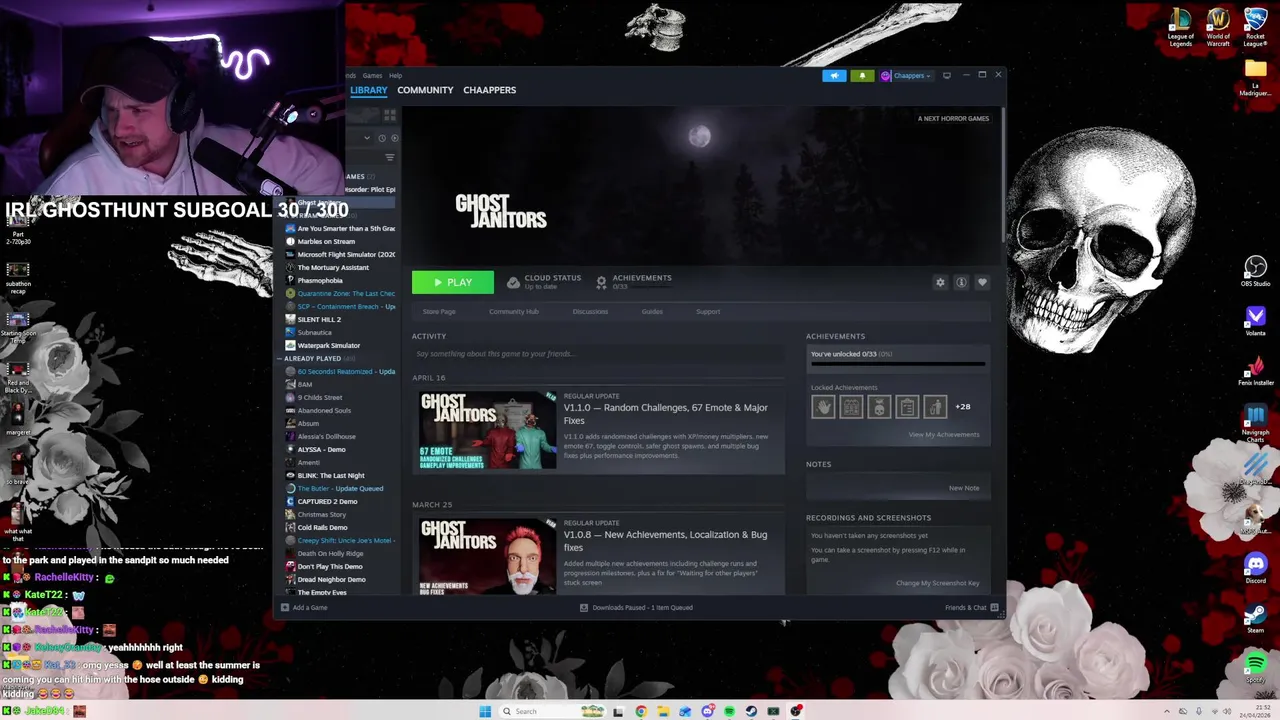Select The Mortuary Assistant in library list
Screen dimensions: 1280x720
point(333,267)
